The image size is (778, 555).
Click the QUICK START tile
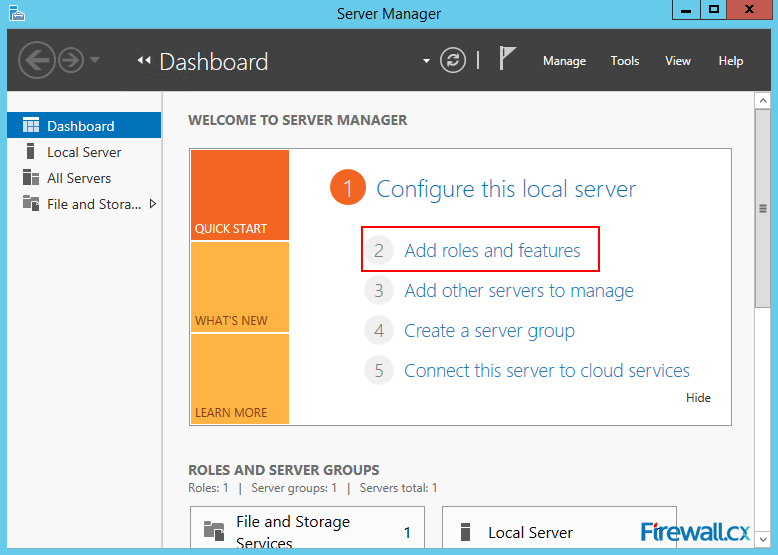[240, 195]
